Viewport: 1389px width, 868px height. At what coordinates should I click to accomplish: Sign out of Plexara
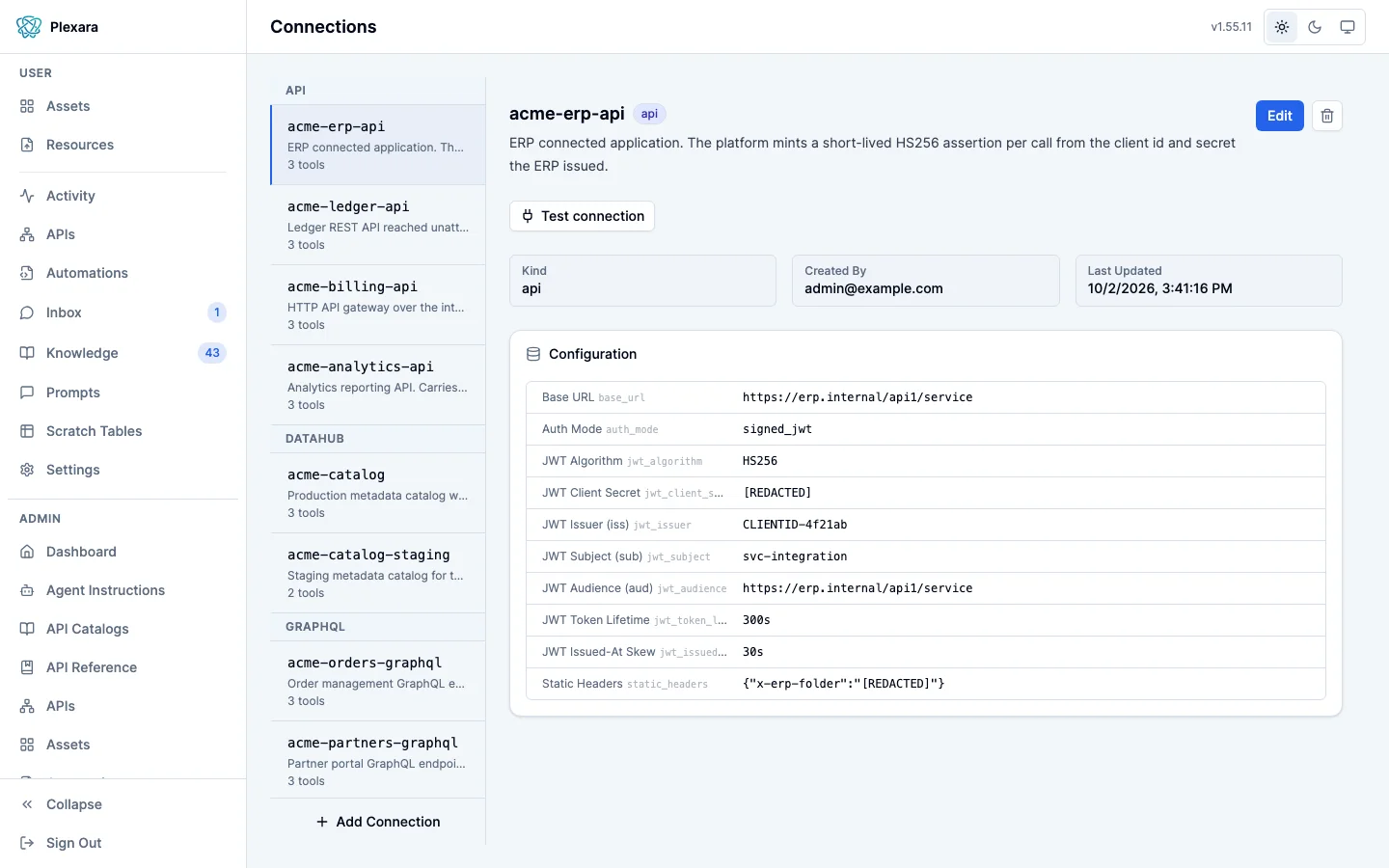click(x=123, y=843)
